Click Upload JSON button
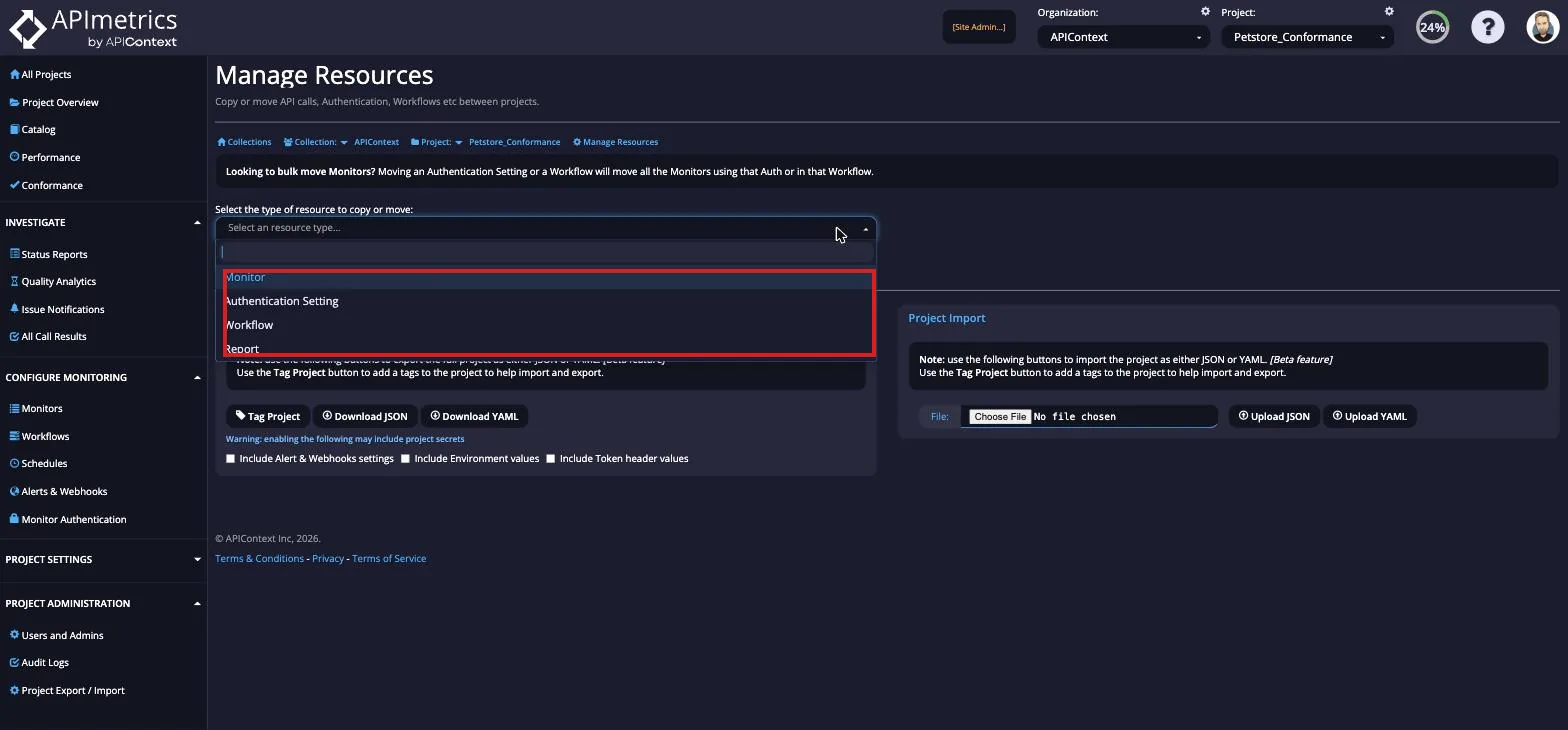This screenshot has height=730, width=1568. point(1274,416)
